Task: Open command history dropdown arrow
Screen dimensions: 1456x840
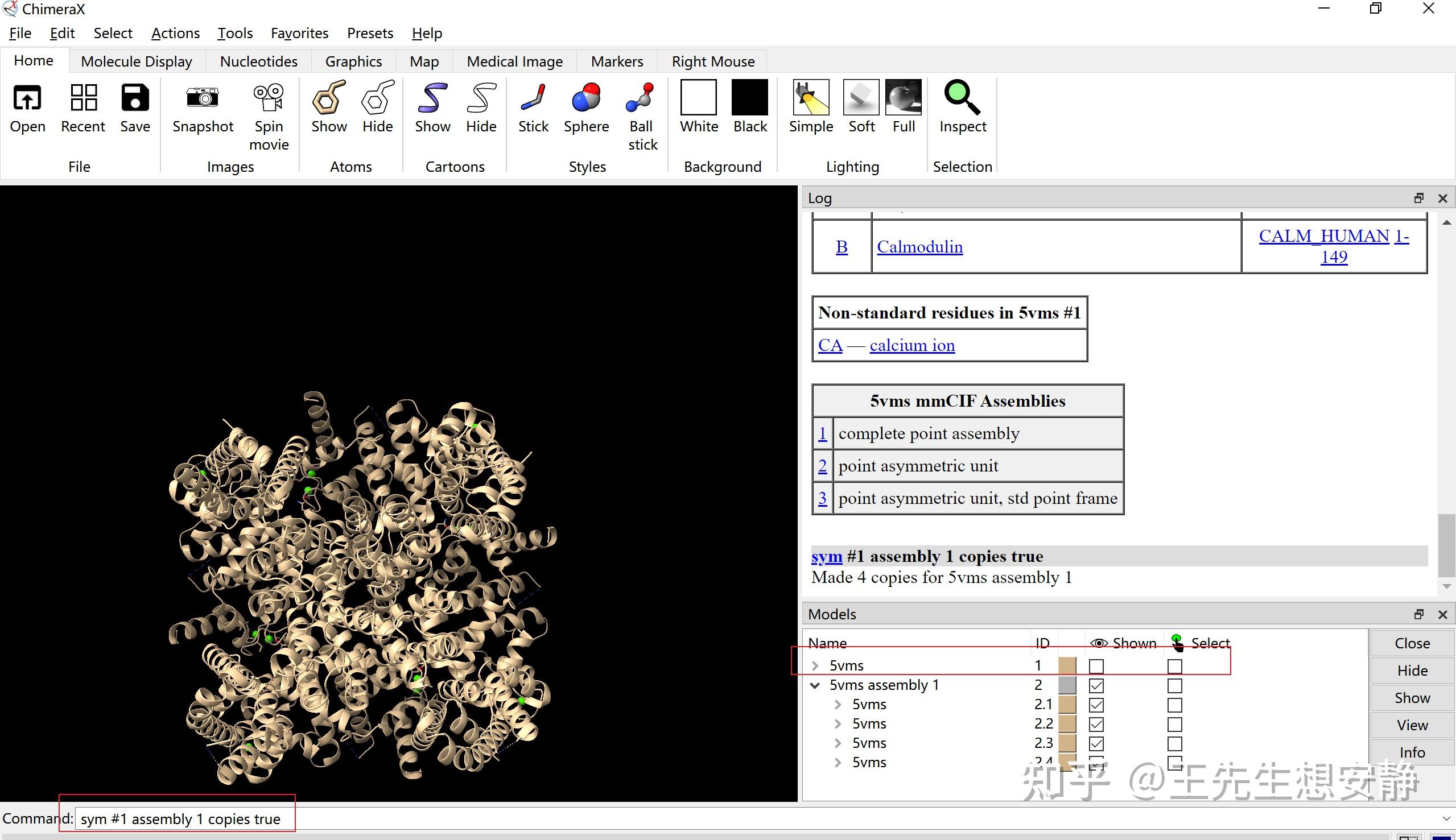Action: point(1446,818)
